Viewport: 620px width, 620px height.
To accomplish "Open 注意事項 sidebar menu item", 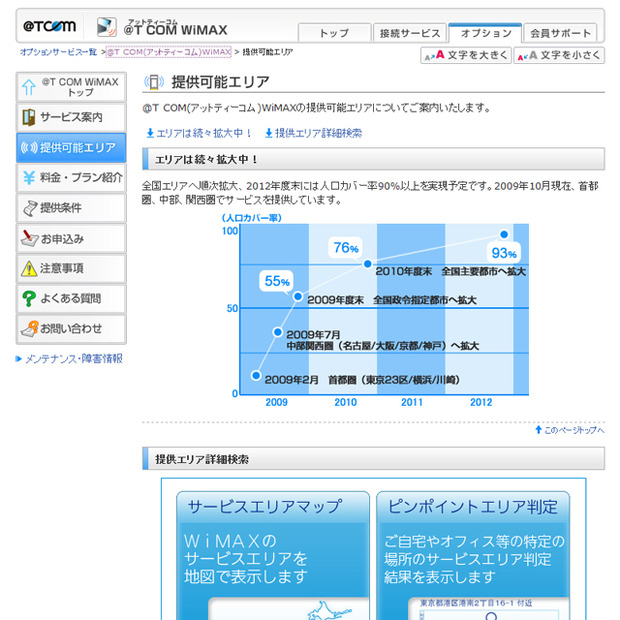I will click(71, 268).
